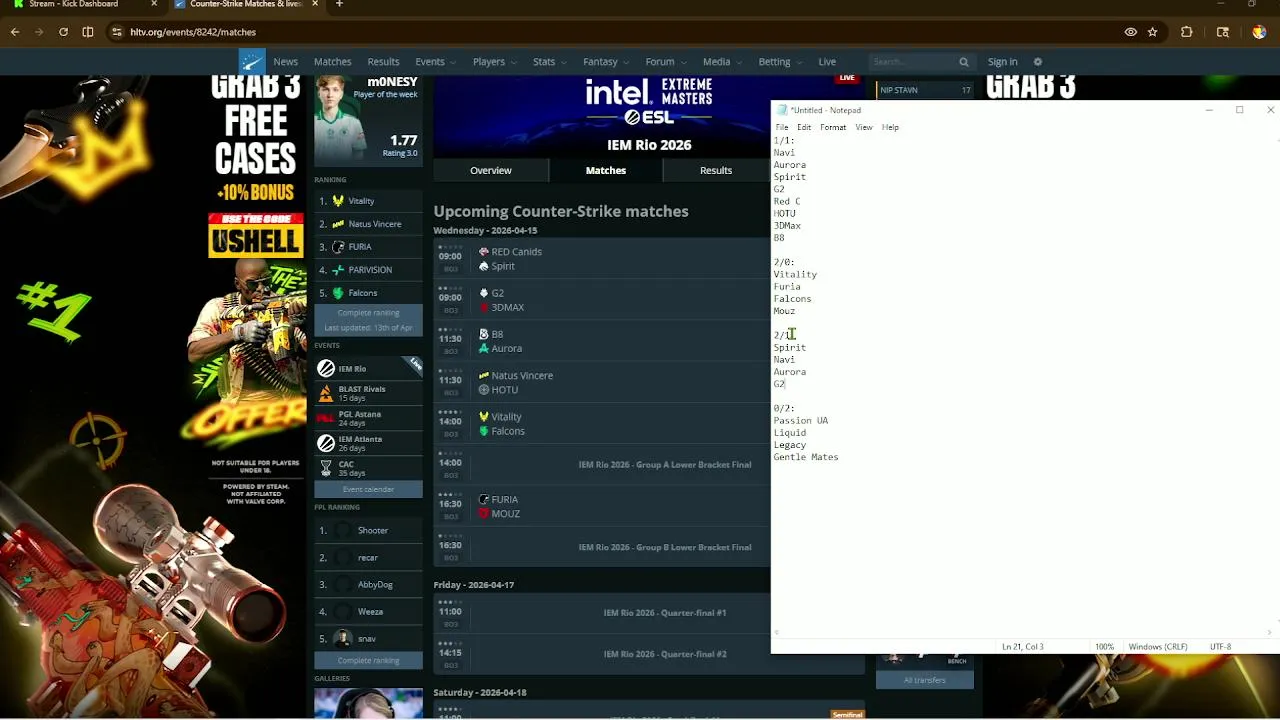Switch to the Overview event tab
Screen dimensions: 1280x720
pos(491,170)
